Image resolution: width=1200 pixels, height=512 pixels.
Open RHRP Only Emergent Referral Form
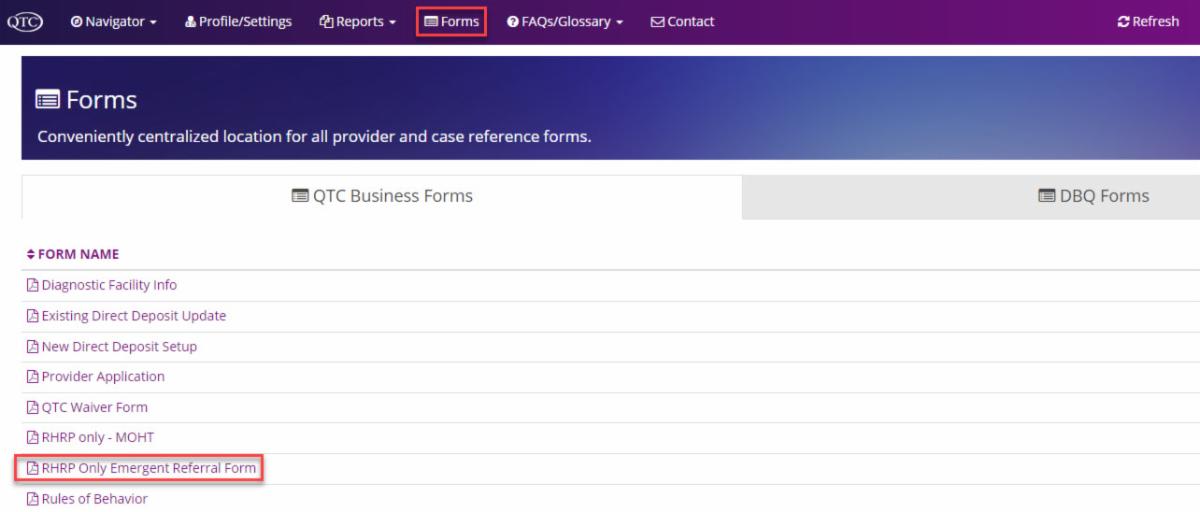tap(148, 468)
